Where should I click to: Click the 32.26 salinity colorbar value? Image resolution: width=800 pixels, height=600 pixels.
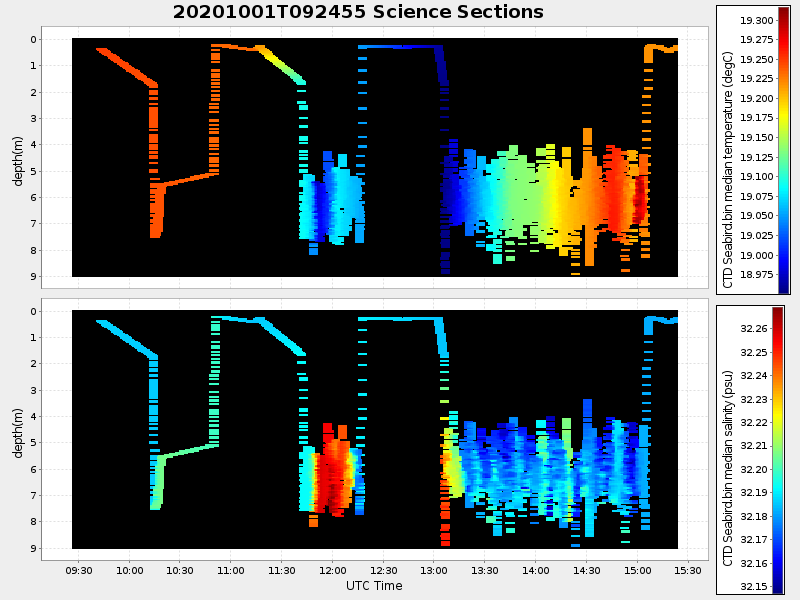754,329
